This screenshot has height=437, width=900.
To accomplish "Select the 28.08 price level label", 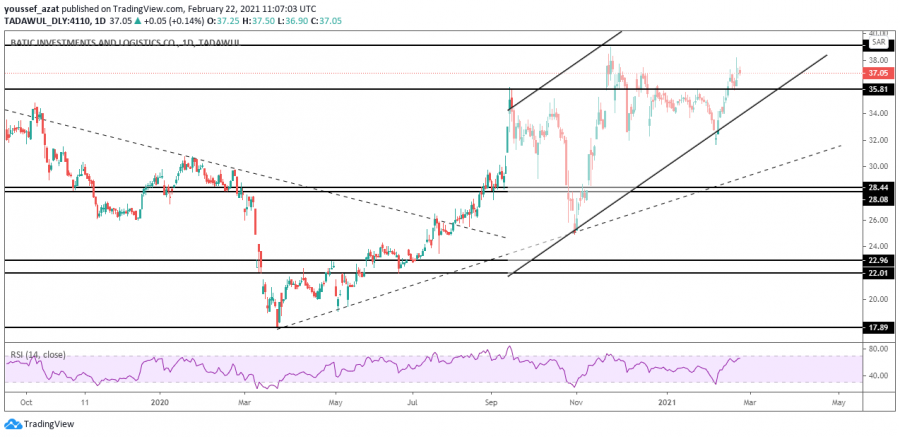I will tap(879, 198).
